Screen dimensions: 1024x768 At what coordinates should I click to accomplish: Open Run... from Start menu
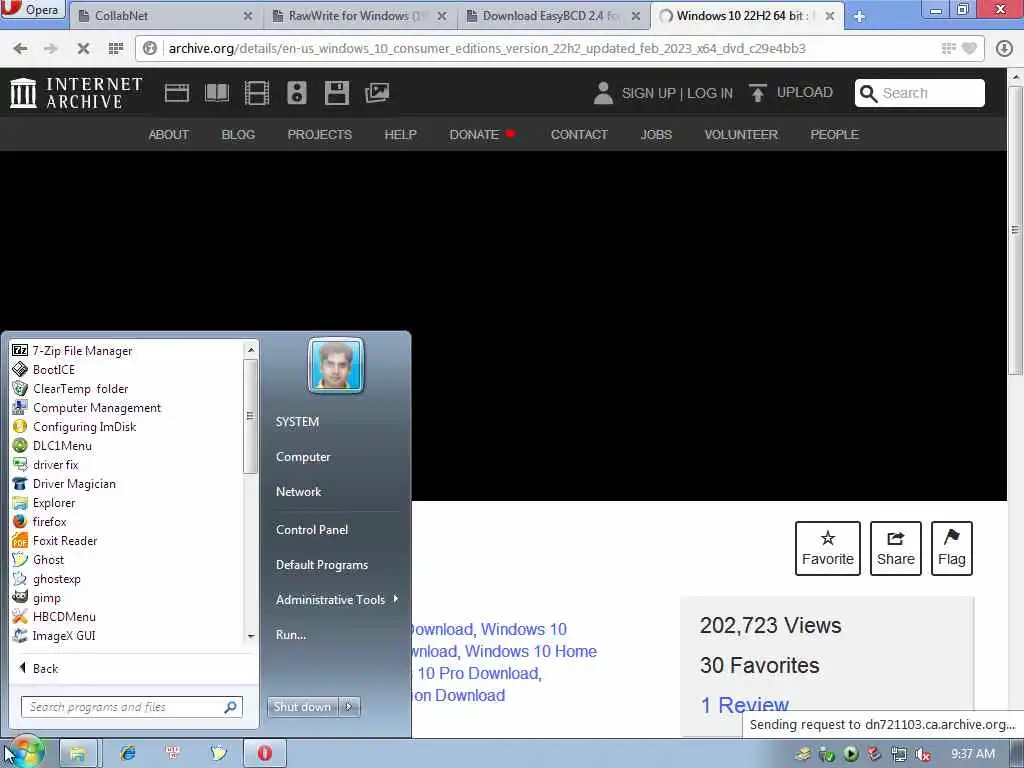pos(291,635)
